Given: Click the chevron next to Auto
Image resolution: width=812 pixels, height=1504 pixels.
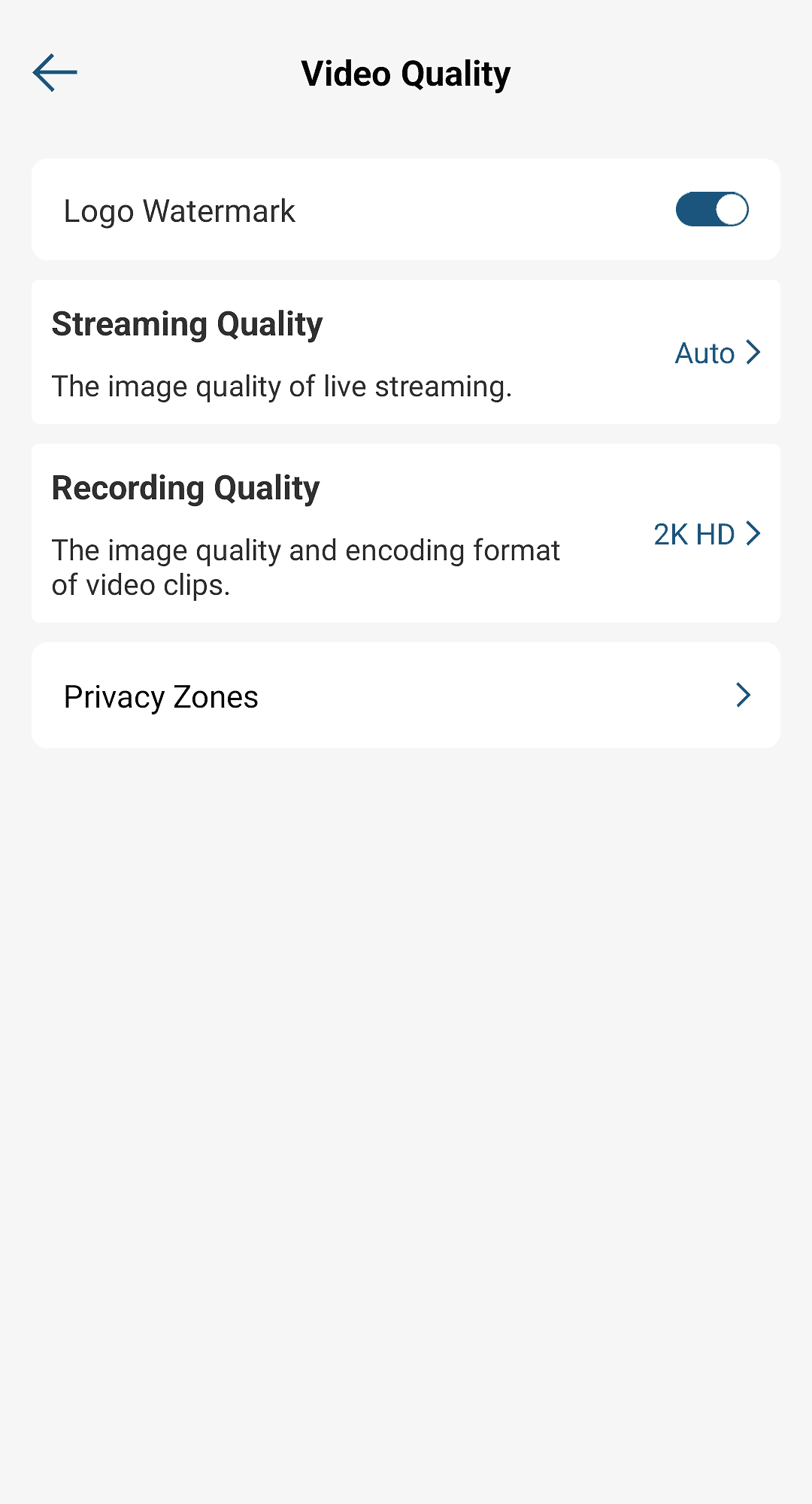Looking at the screenshot, I should tap(753, 352).
